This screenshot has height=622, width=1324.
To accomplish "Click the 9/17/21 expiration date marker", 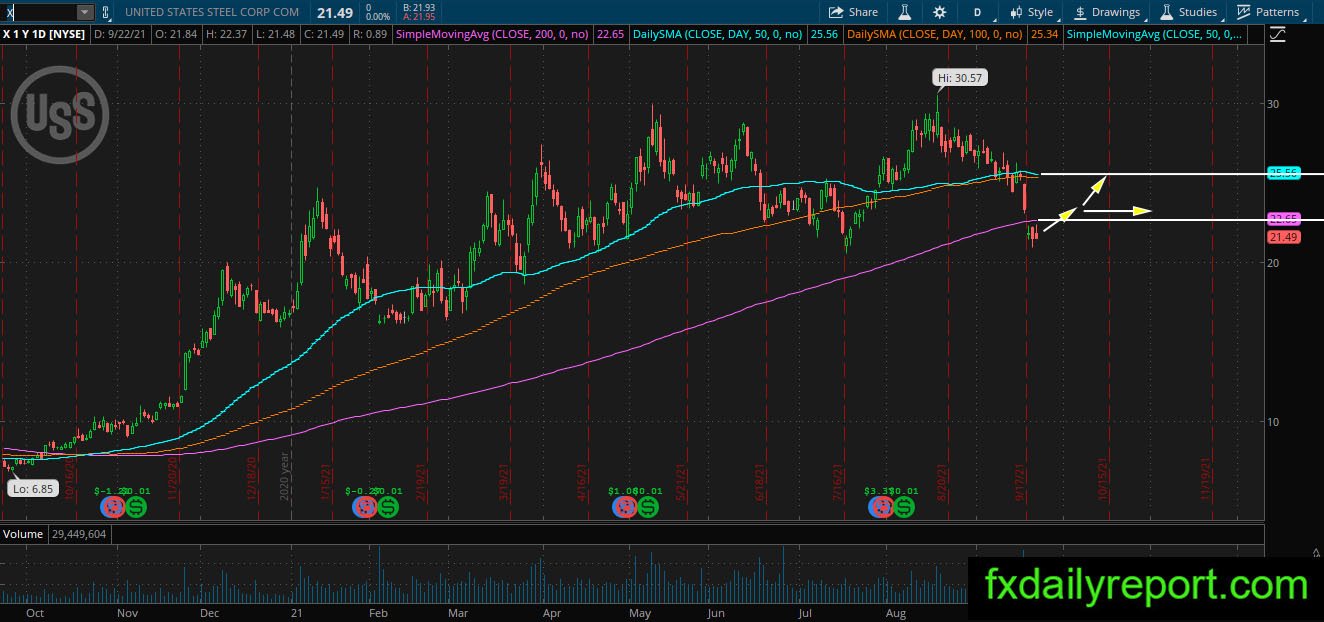I will tap(1021, 481).
